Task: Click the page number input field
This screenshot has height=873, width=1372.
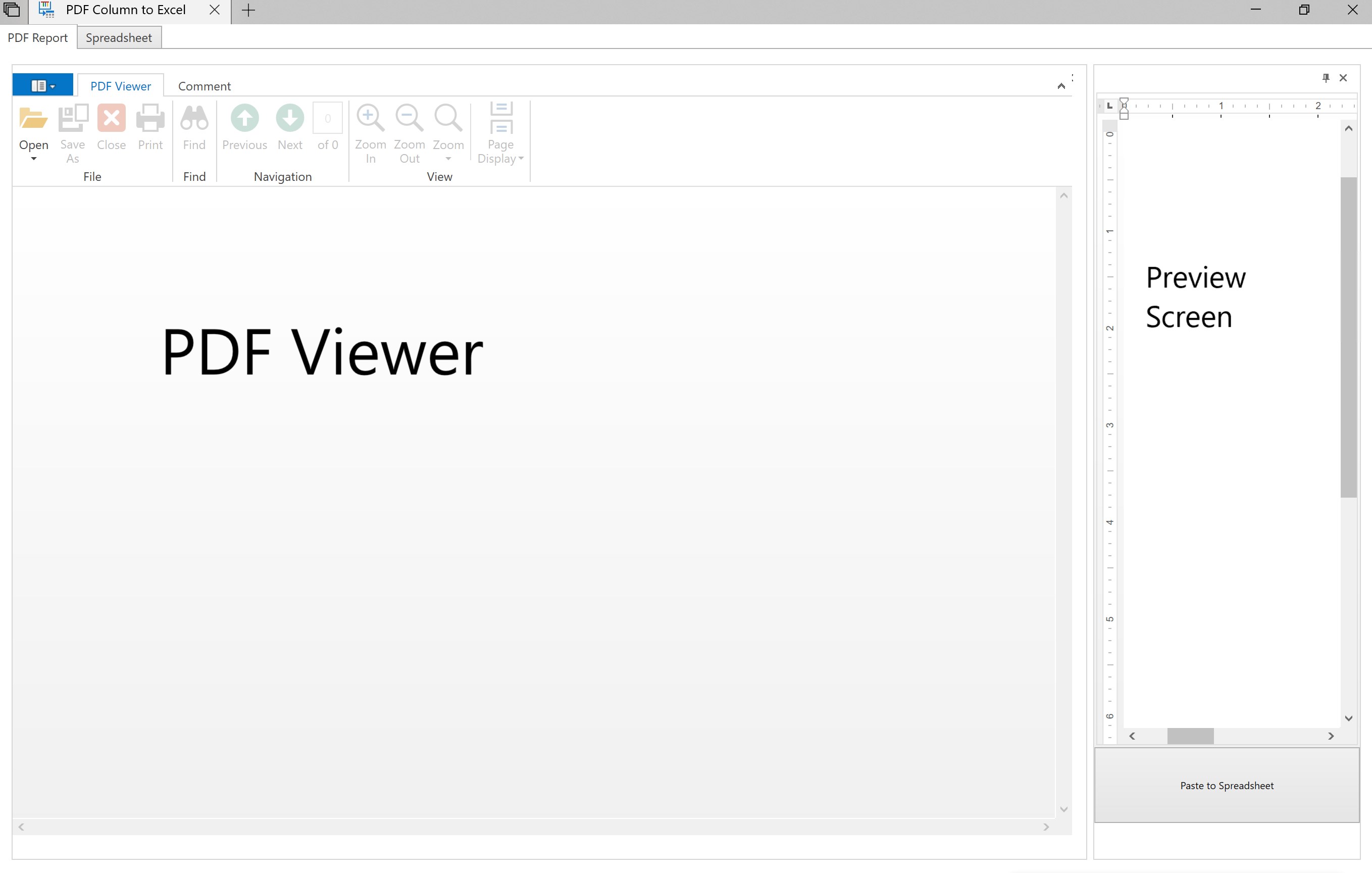Action: click(328, 119)
